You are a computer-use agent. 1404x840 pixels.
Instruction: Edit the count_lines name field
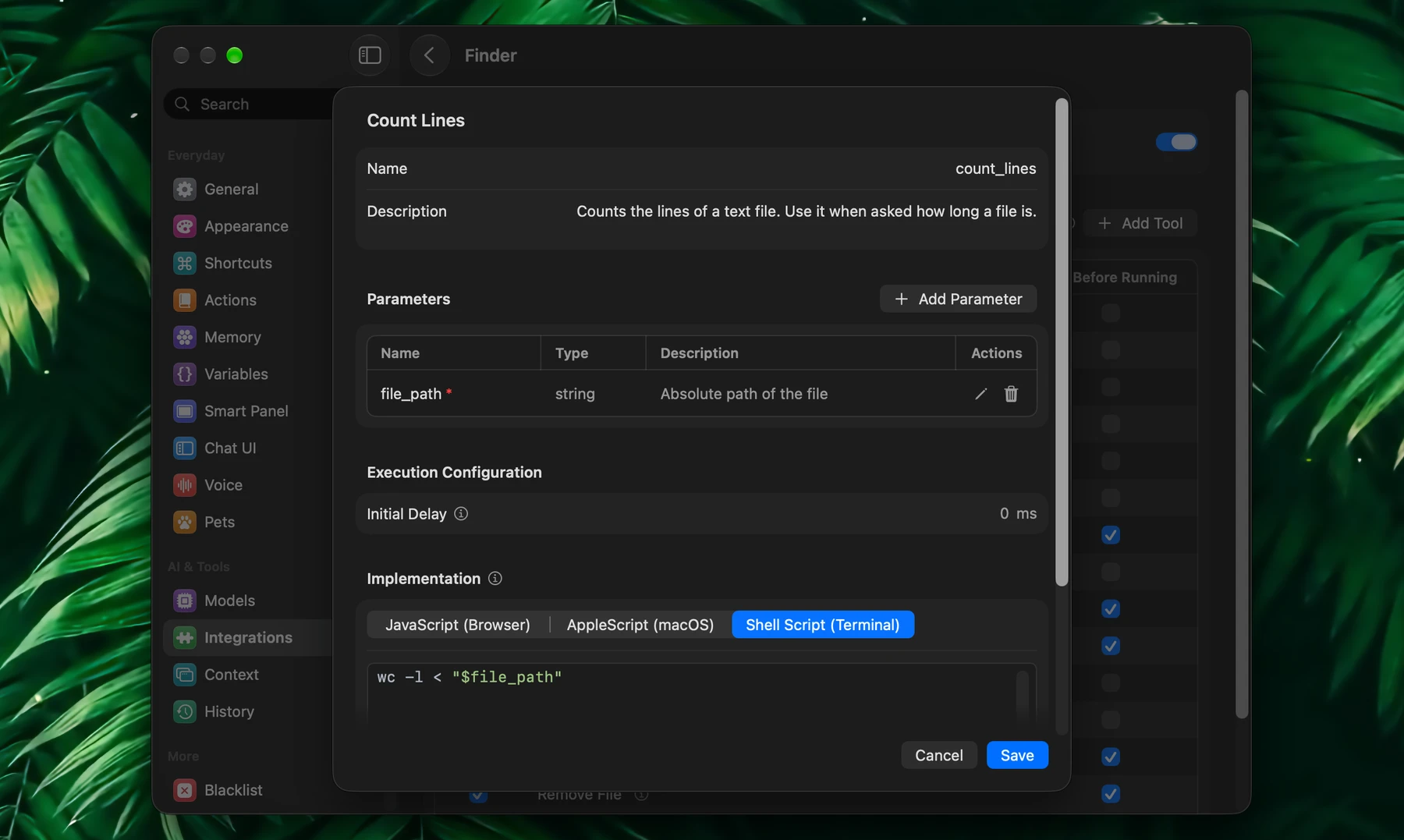tap(702, 168)
